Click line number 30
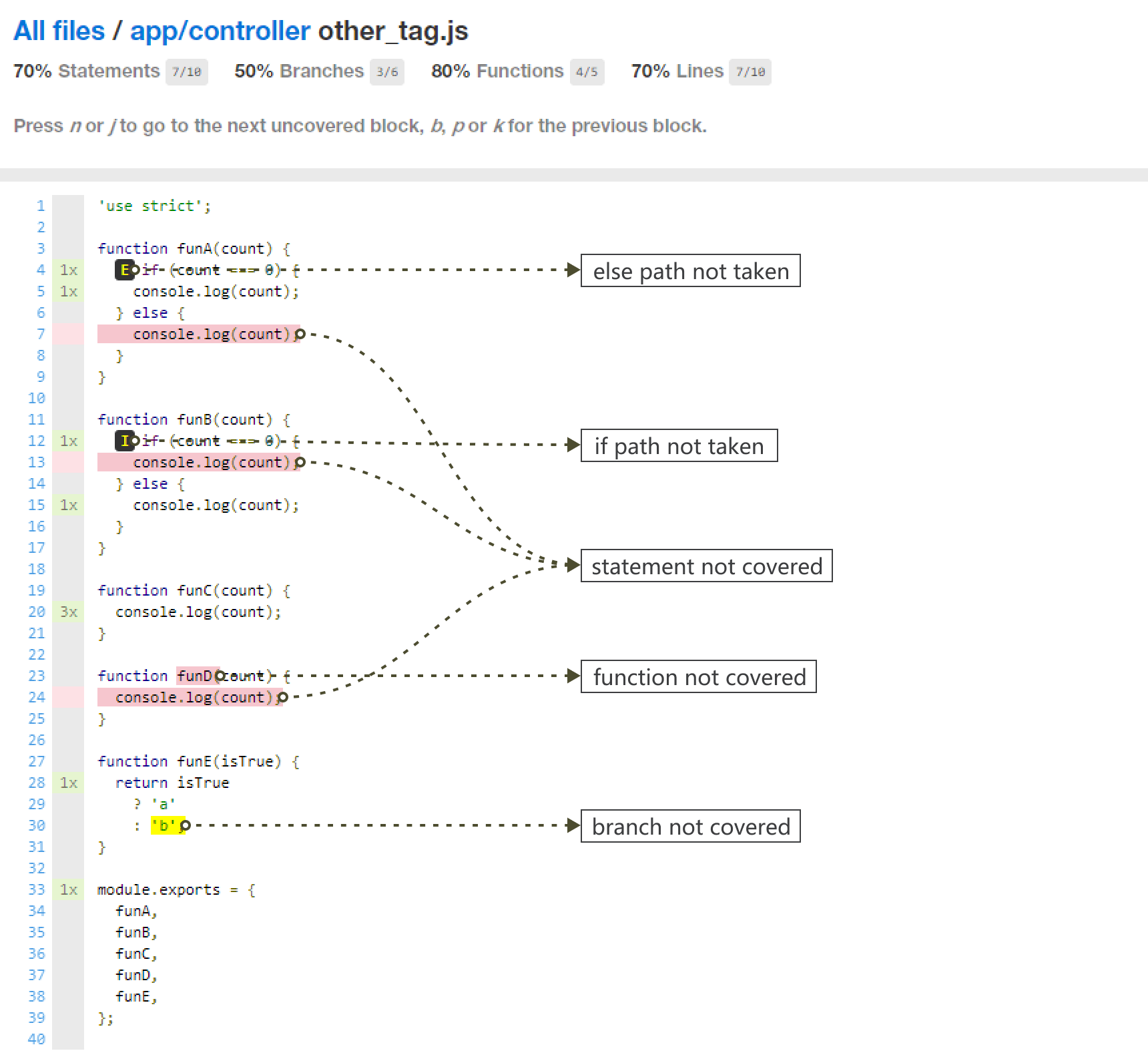The width and height of the screenshot is (1148, 1059). tap(37, 826)
